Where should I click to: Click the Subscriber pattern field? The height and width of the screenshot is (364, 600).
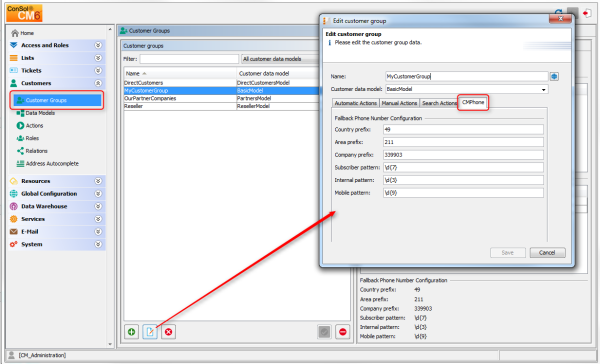coord(463,168)
